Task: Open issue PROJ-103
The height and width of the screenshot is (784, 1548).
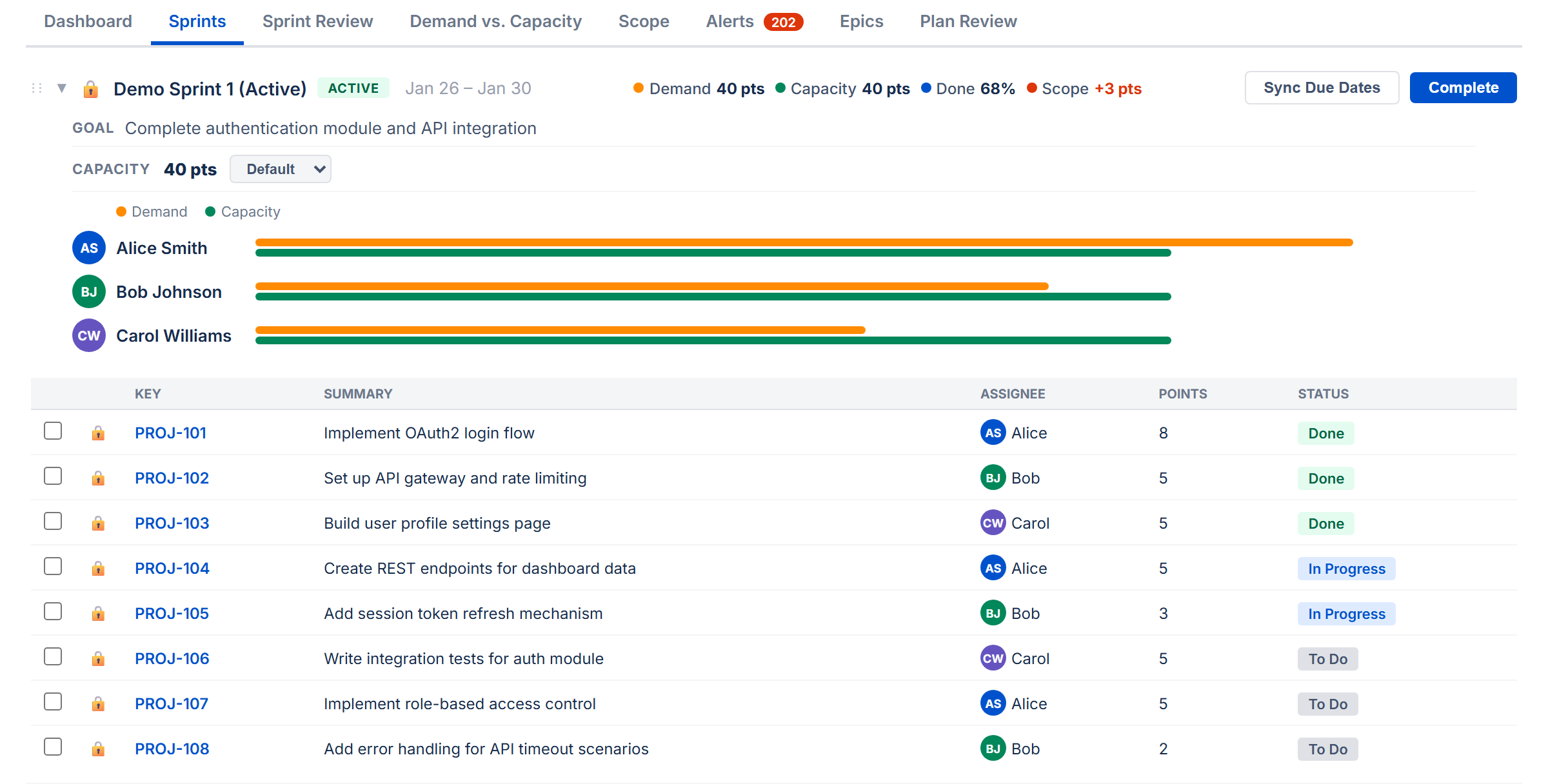Action: [172, 523]
